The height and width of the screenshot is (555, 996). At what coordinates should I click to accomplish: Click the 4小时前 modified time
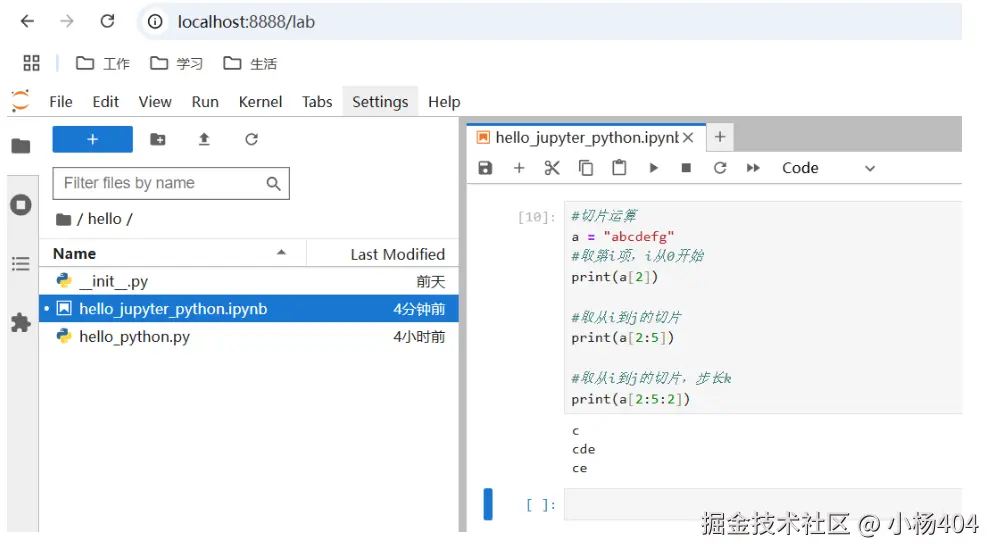point(419,337)
